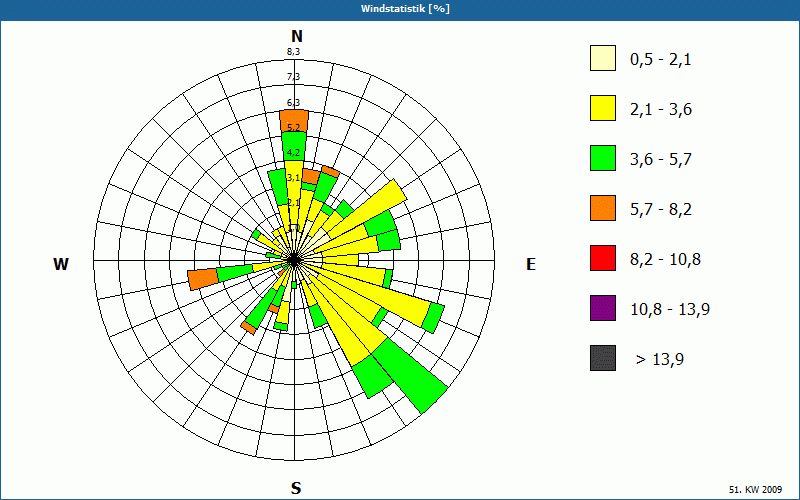Click the dark gray > 13,9 legend swatch

pos(603,358)
